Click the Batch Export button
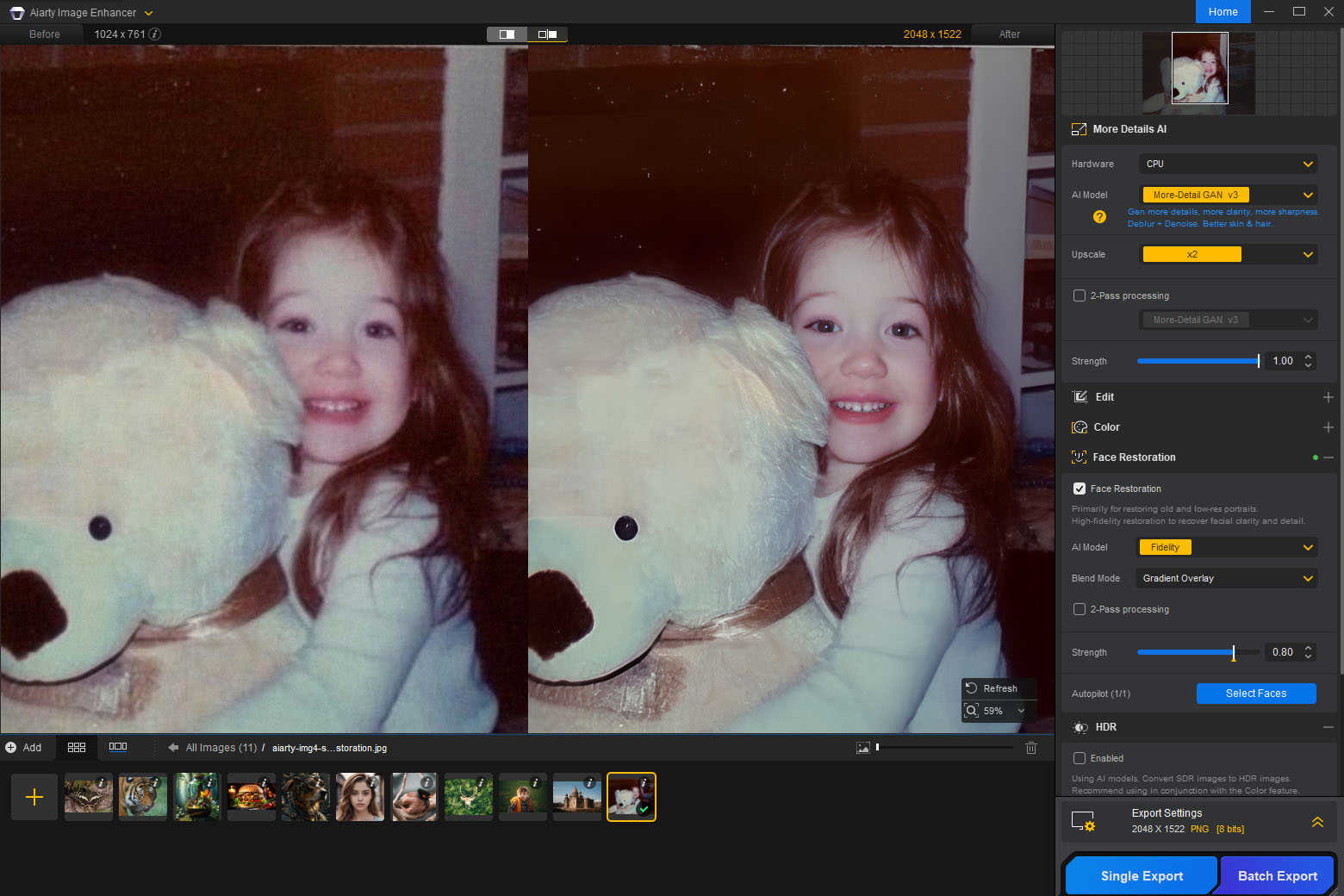The image size is (1344, 896). 1277,875
